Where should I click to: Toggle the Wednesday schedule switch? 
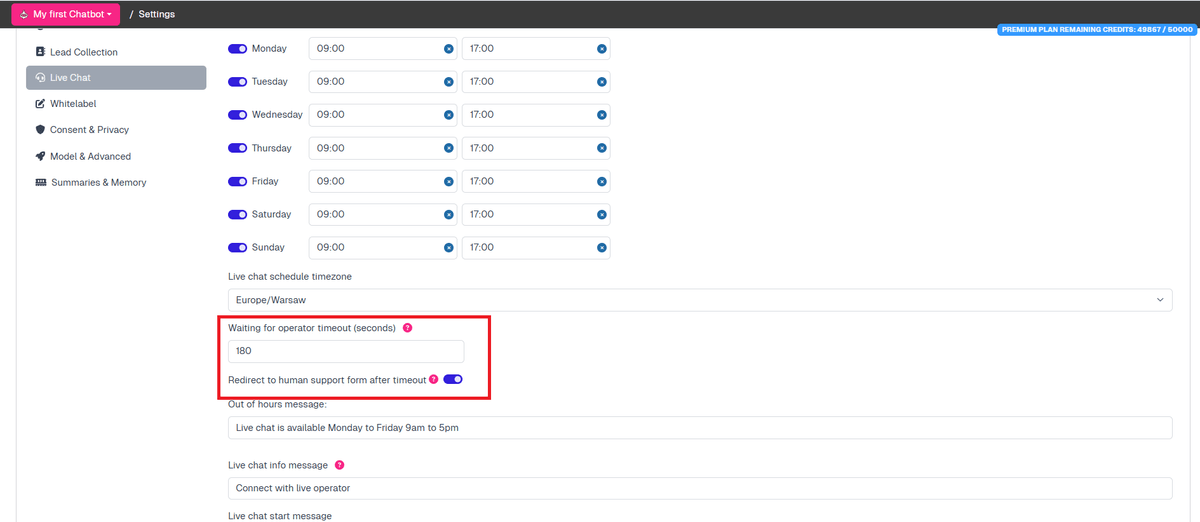(x=238, y=115)
